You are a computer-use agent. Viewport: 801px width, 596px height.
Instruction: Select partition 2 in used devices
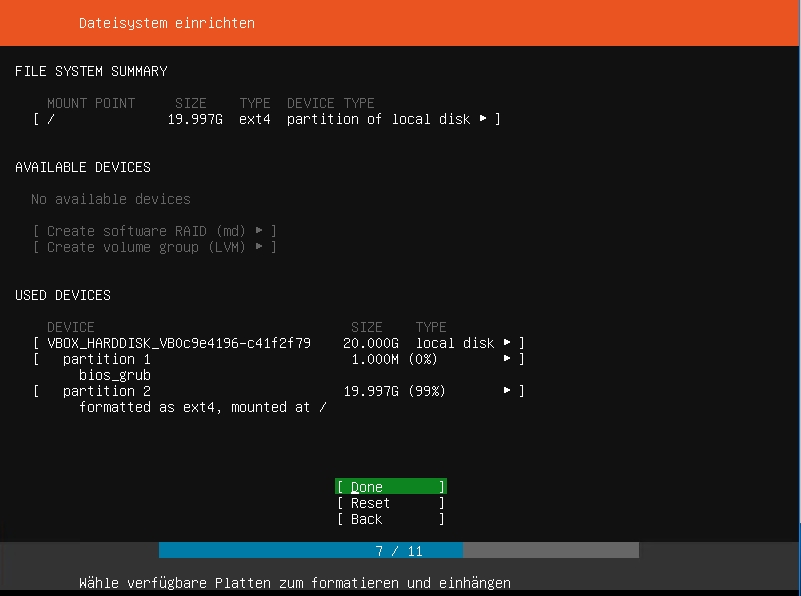click(106, 391)
